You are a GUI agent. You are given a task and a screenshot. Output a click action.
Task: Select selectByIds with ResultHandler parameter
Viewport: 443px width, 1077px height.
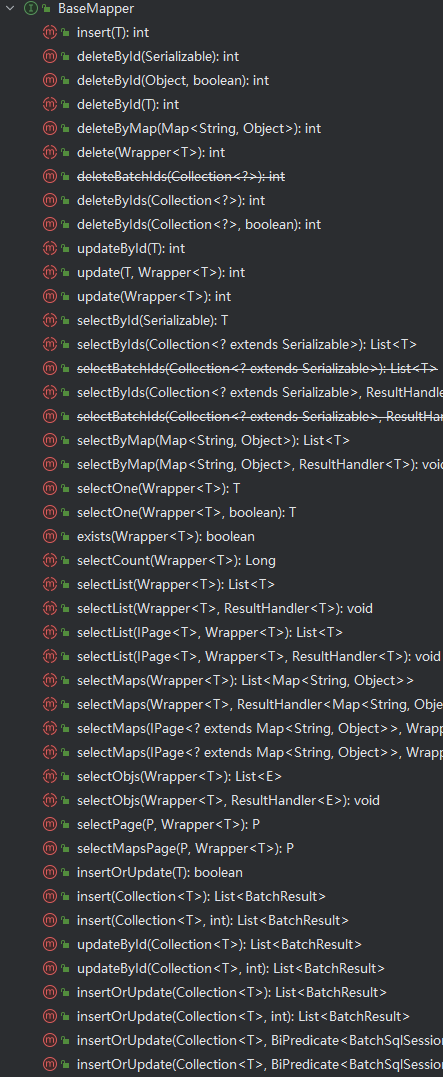260,392
